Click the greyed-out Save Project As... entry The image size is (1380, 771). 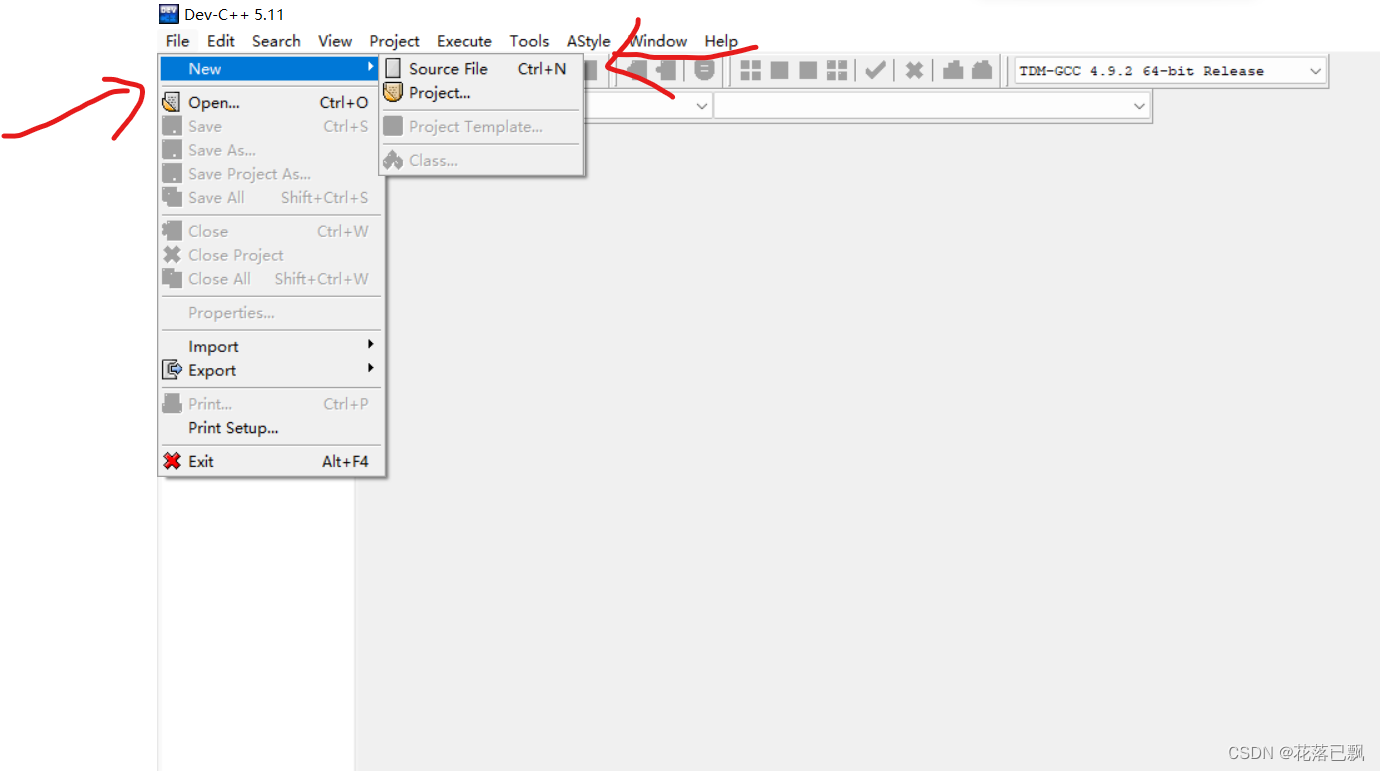(271, 174)
